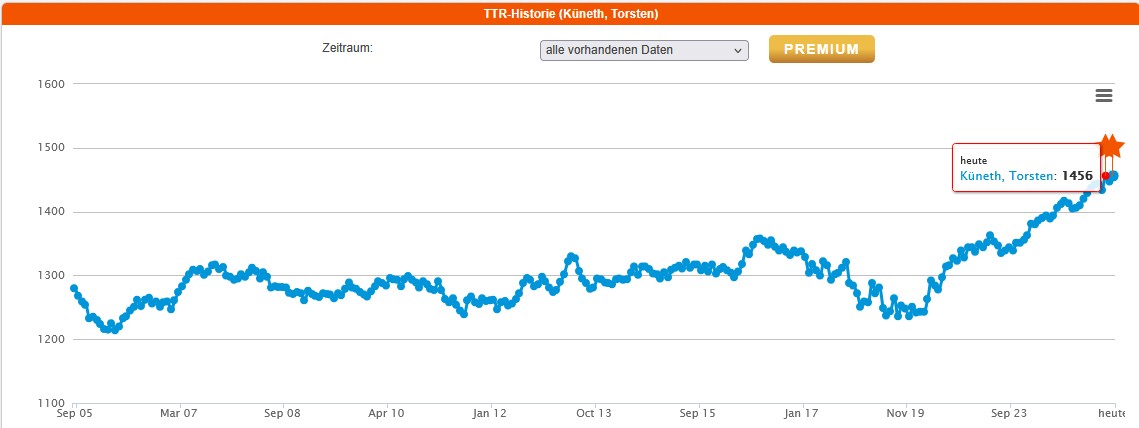Click the 'Mar 07' x-axis label
This screenshot has height=428, width=1139.
180,412
